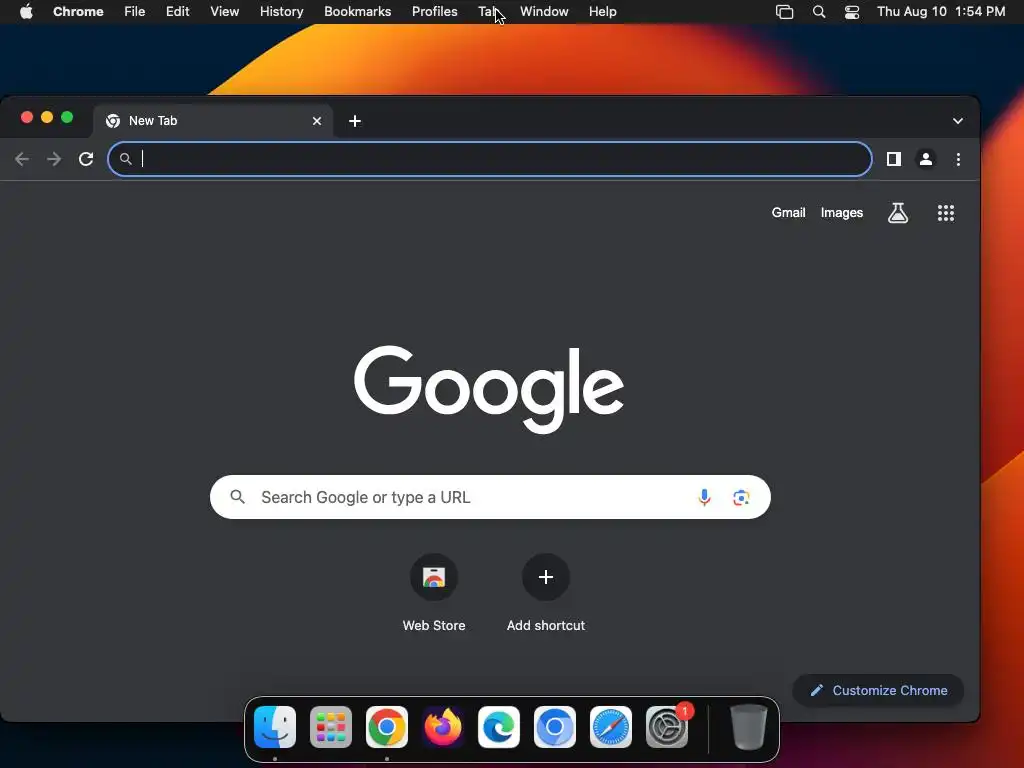1024x768 pixels.
Task: Reload the current page
Action: click(86, 159)
